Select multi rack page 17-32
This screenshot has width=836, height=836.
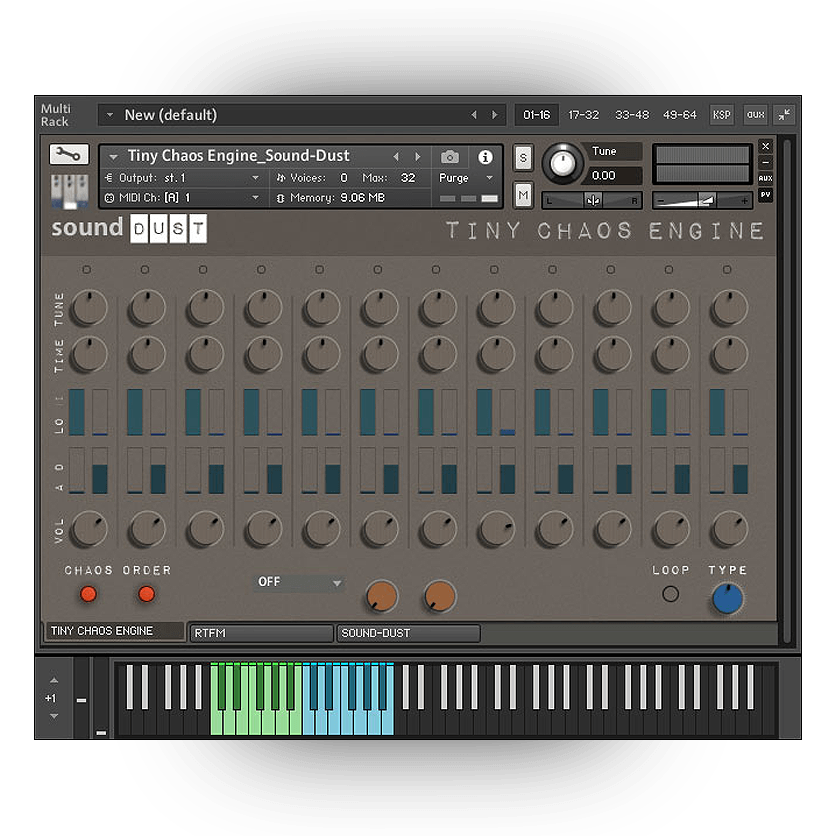click(x=583, y=115)
